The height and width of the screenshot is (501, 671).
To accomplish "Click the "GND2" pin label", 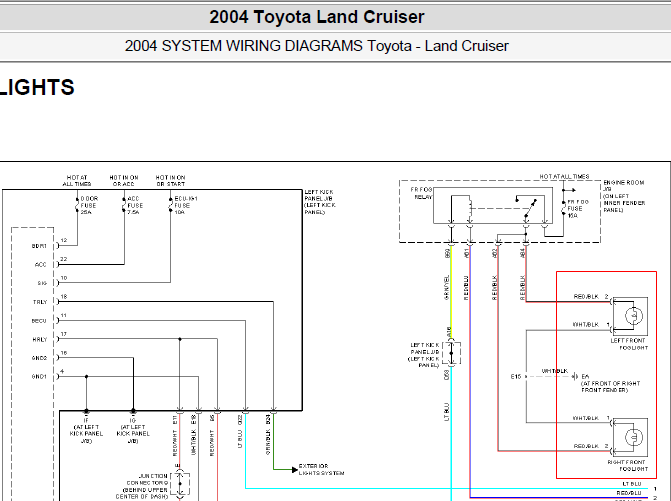I will 39,358.
